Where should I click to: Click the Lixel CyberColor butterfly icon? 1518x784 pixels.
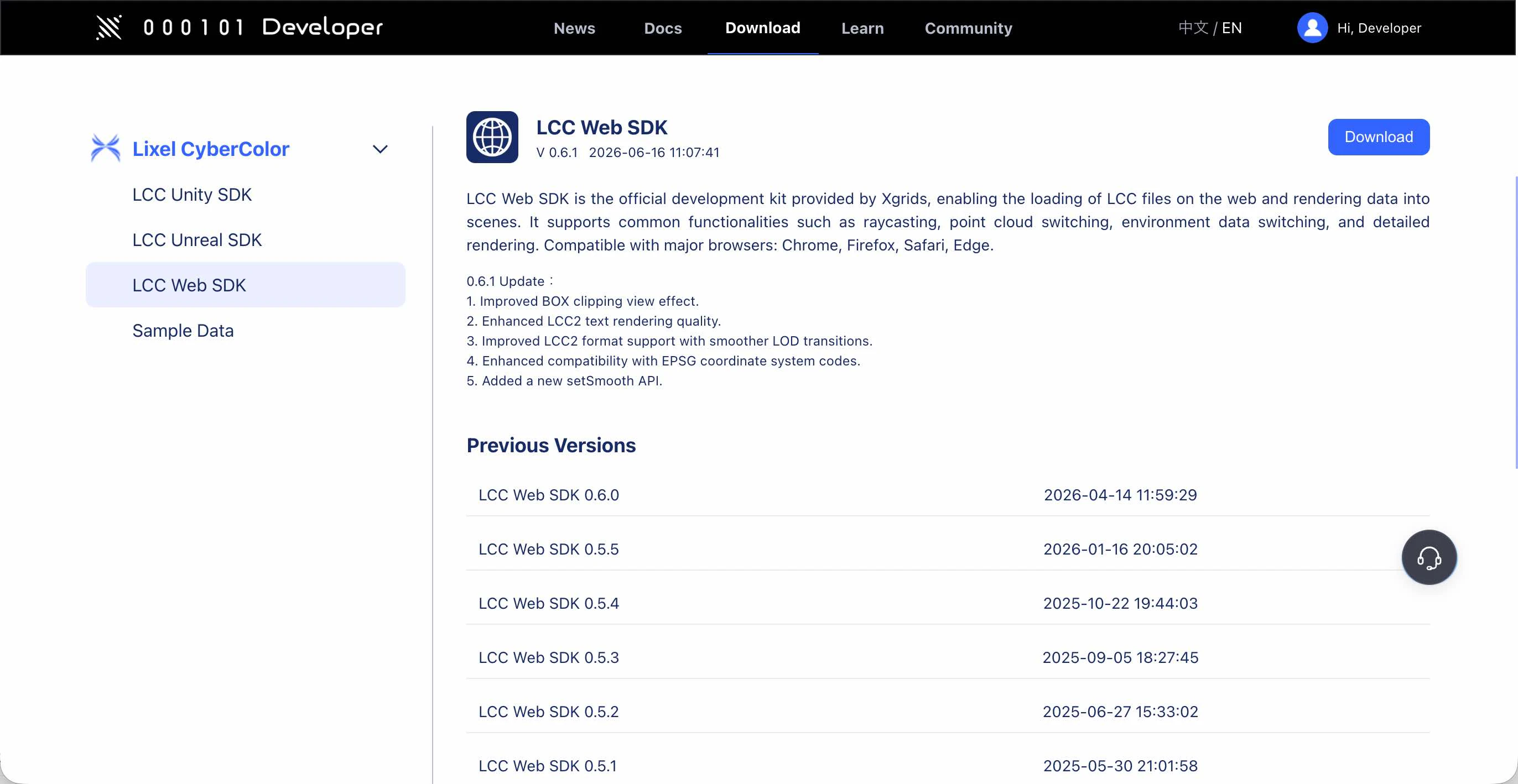tap(106, 148)
